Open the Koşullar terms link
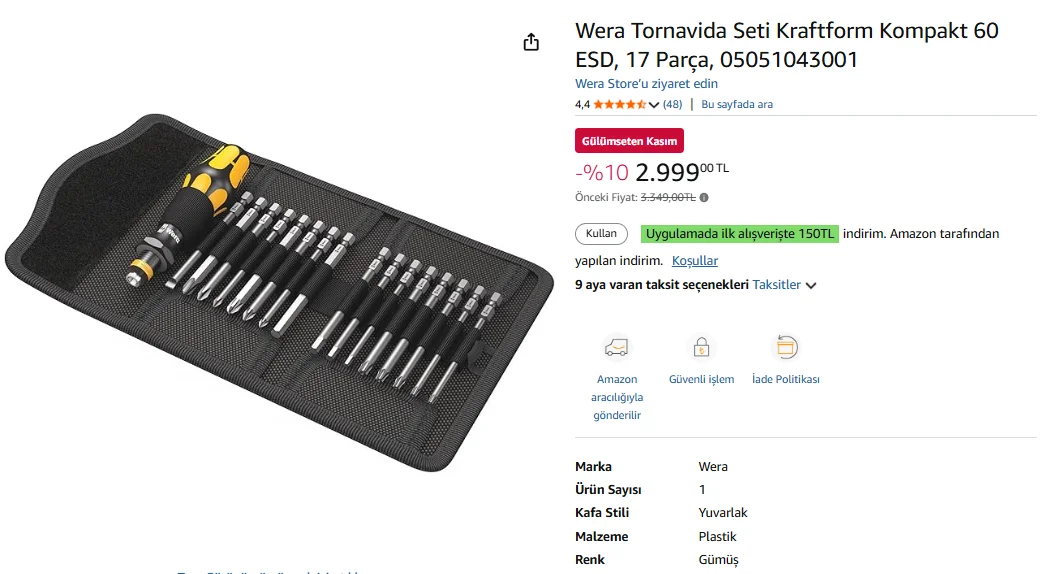Image resolution: width=1049 pixels, height=574 pixels. click(695, 261)
